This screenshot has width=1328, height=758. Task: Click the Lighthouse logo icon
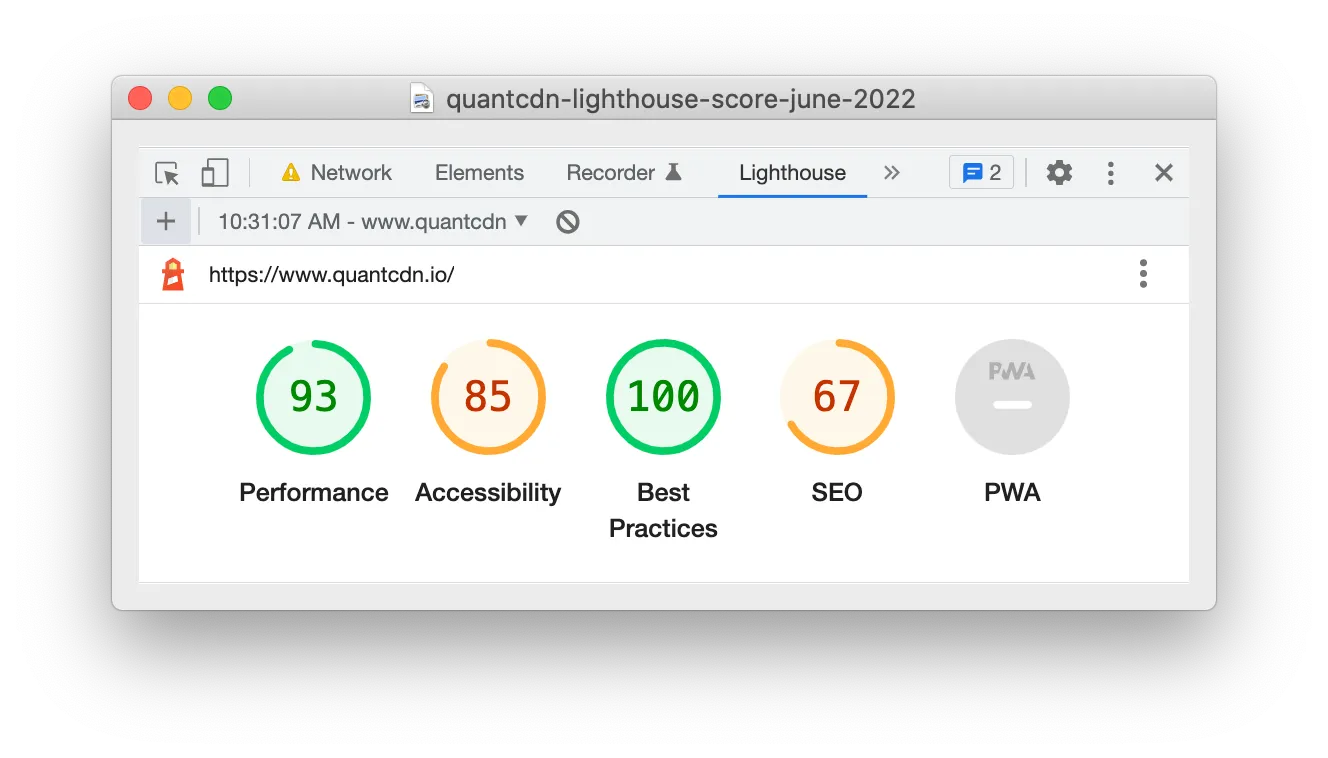(x=172, y=273)
